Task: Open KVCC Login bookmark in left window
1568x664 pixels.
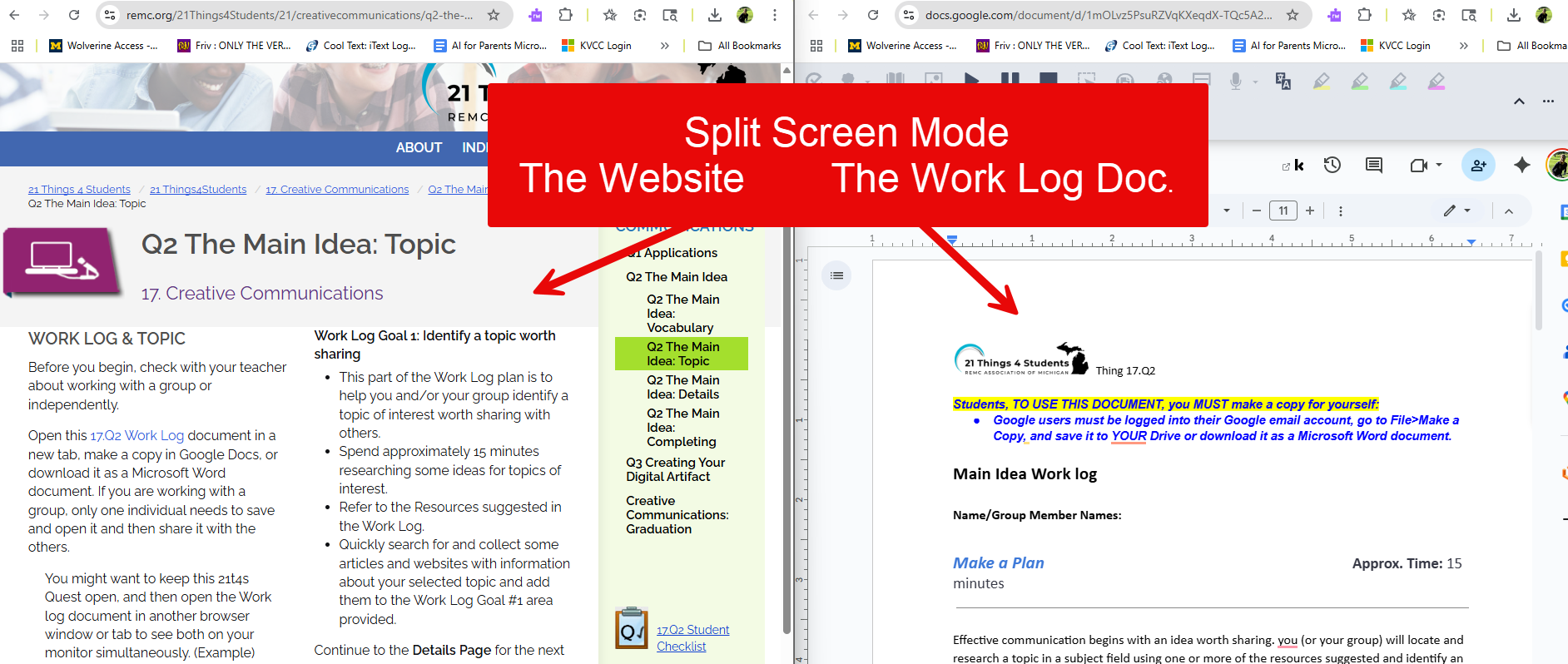Action: coord(597,46)
